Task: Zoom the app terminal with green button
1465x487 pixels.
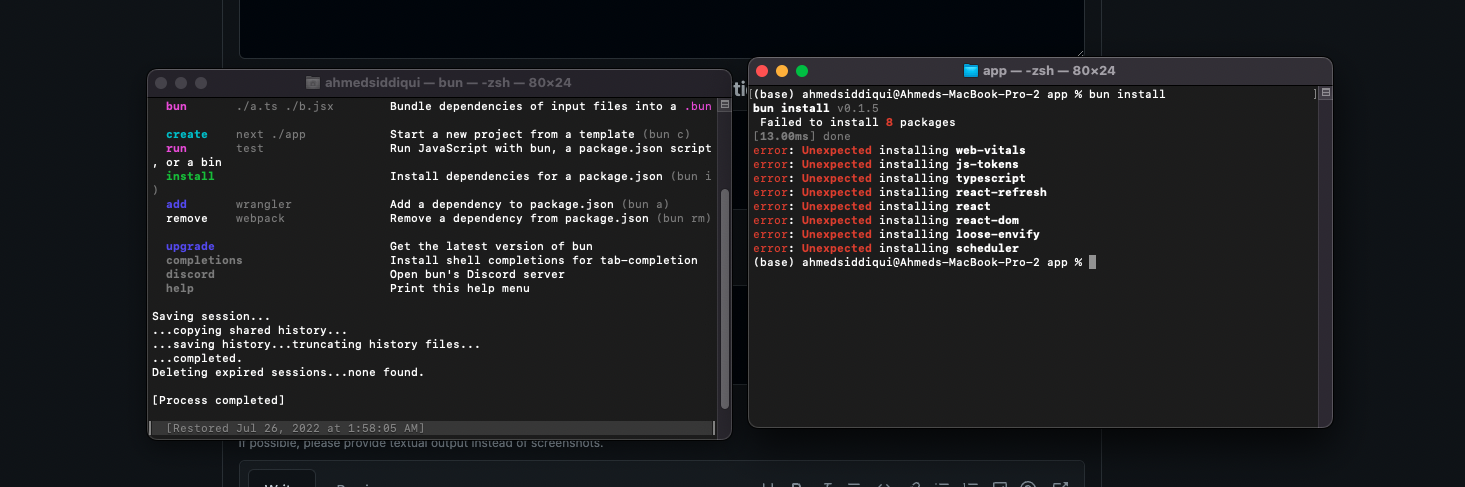Action: (x=802, y=71)
